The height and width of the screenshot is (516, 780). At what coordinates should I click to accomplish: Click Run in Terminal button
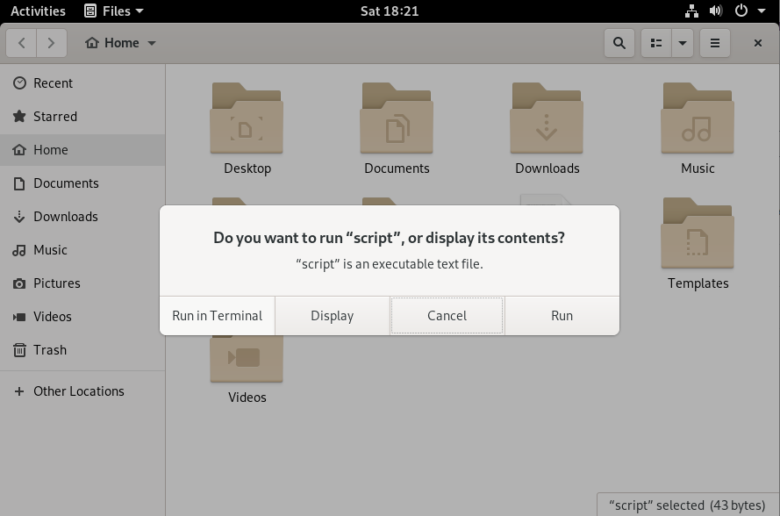[217, 315]
